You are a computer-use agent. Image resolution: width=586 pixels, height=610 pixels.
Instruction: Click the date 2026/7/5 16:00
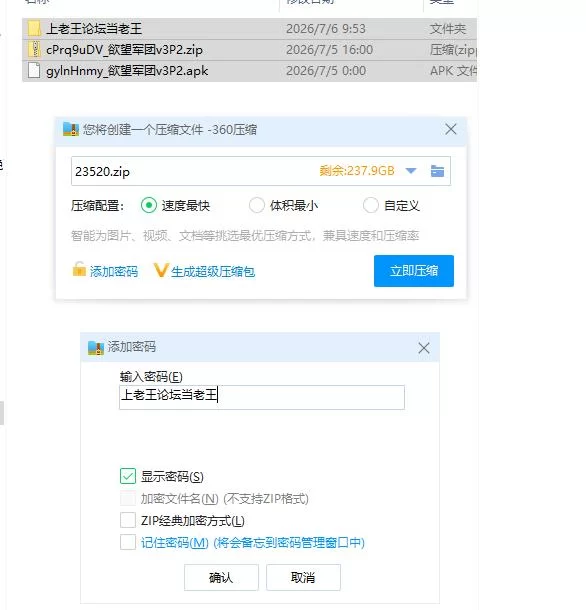(329, 50)
